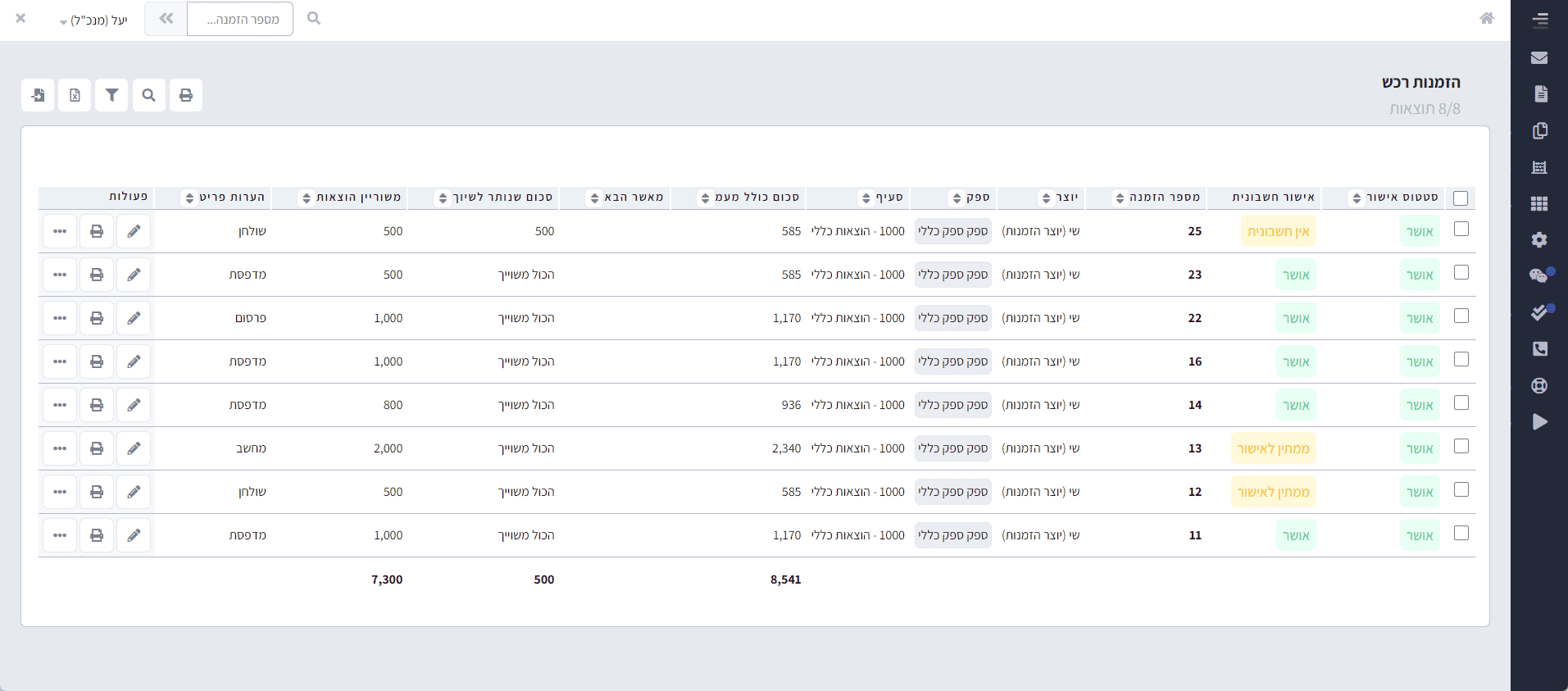The image size is (1568, 691).
Task: Click the print icon in the top toolbar
Action: pyautogui.click(x=186, y=95)
